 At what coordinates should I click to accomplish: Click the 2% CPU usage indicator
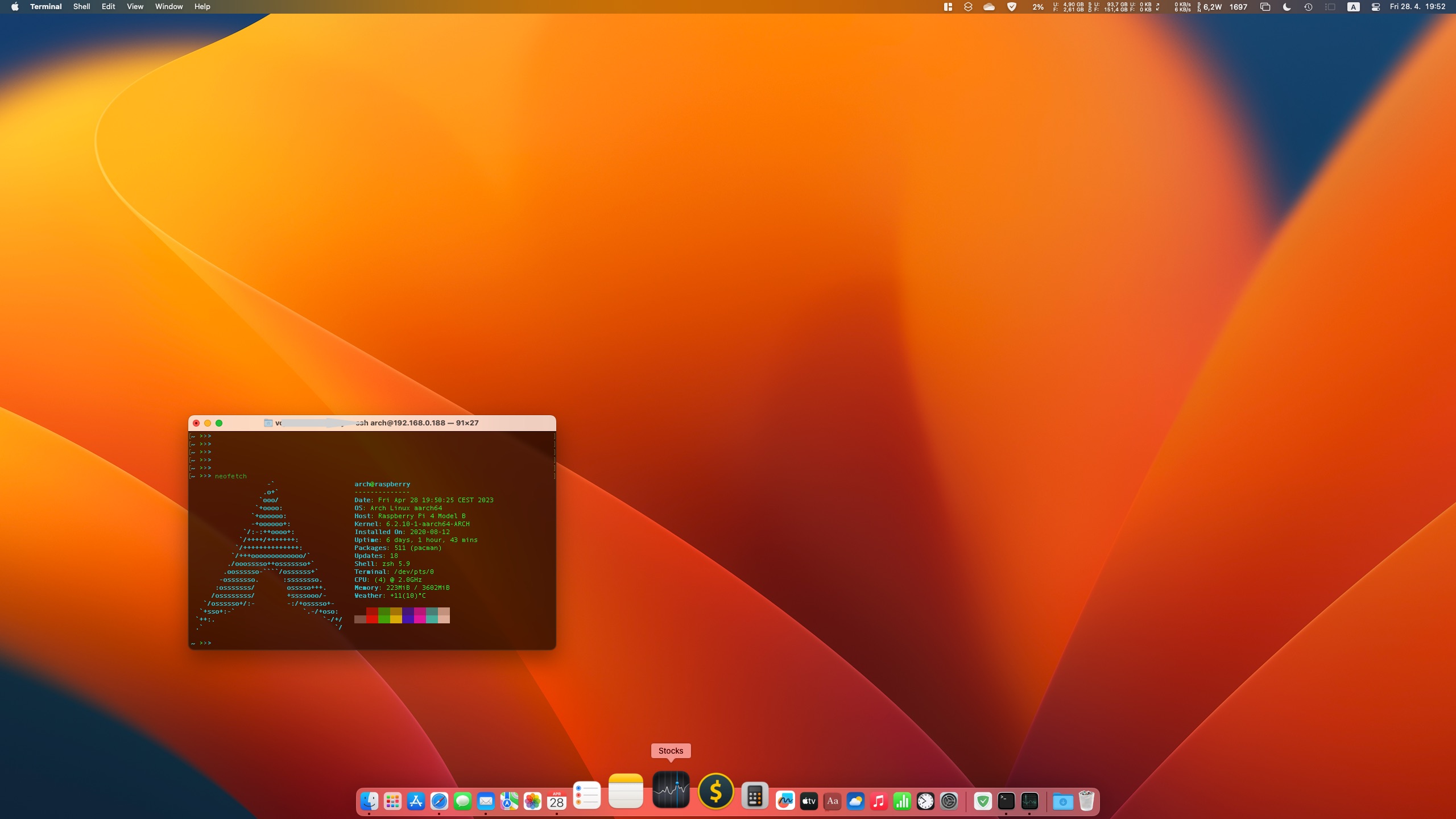tap(1038, 7)
